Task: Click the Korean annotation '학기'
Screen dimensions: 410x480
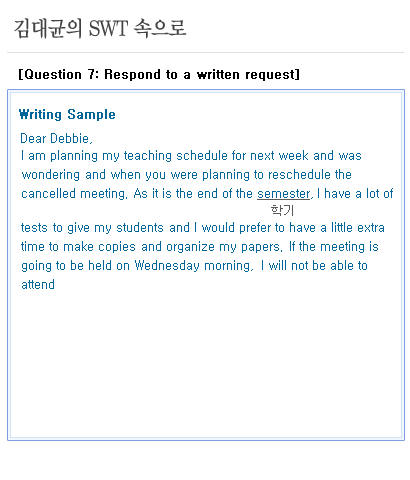Action: pyautogui.click(x=282, y=210)
